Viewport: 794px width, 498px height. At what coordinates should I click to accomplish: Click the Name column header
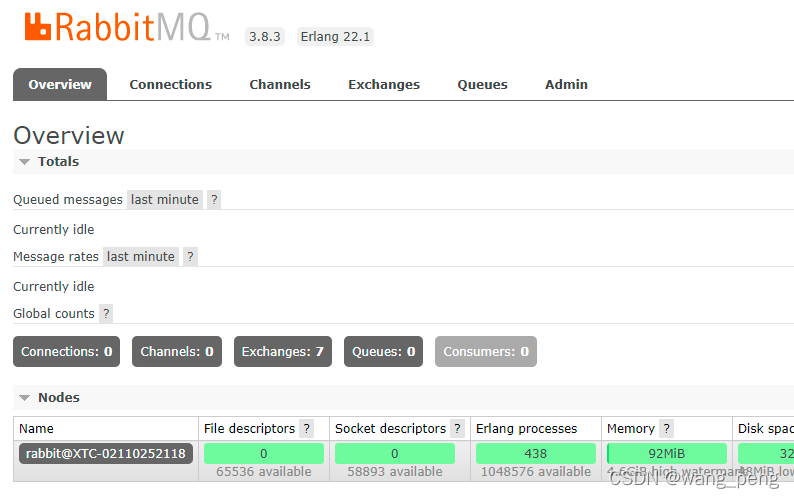click(36, 429)
